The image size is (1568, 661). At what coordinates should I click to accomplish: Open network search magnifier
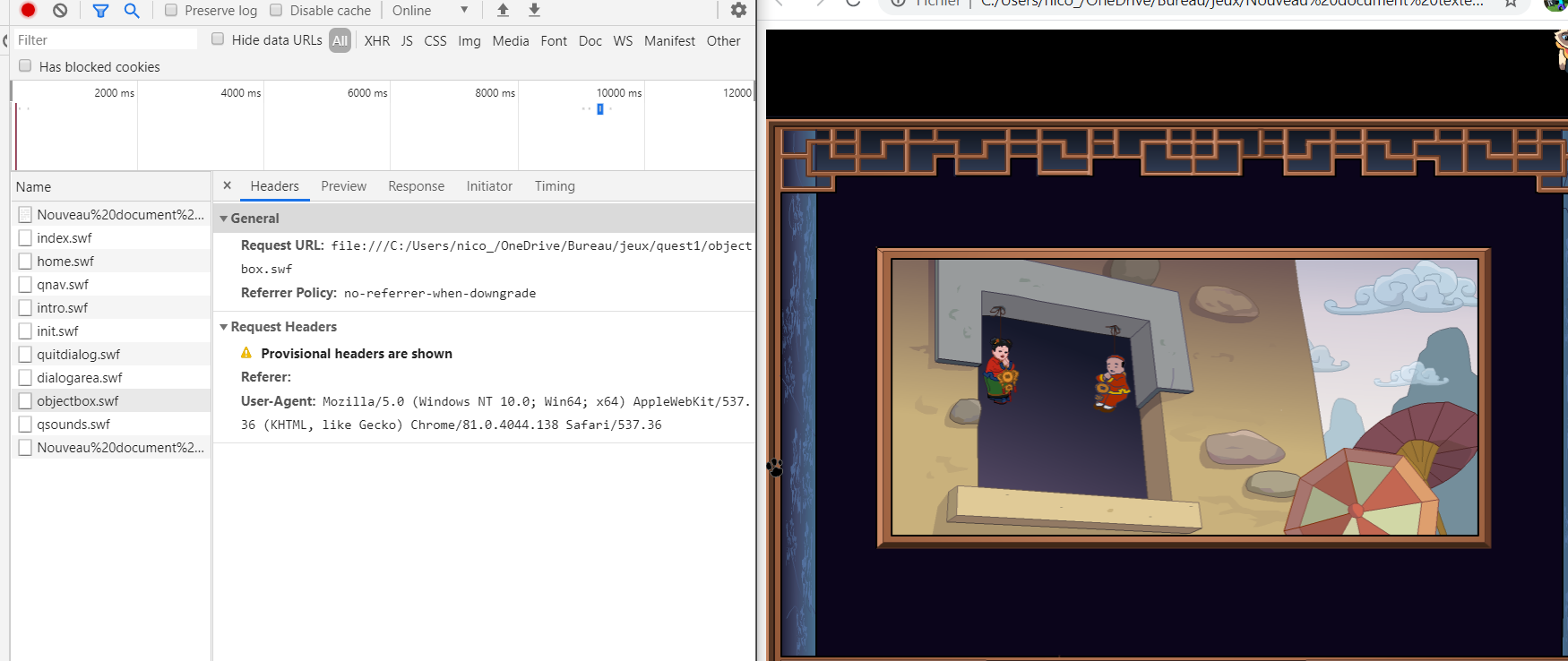pos(132,10)
